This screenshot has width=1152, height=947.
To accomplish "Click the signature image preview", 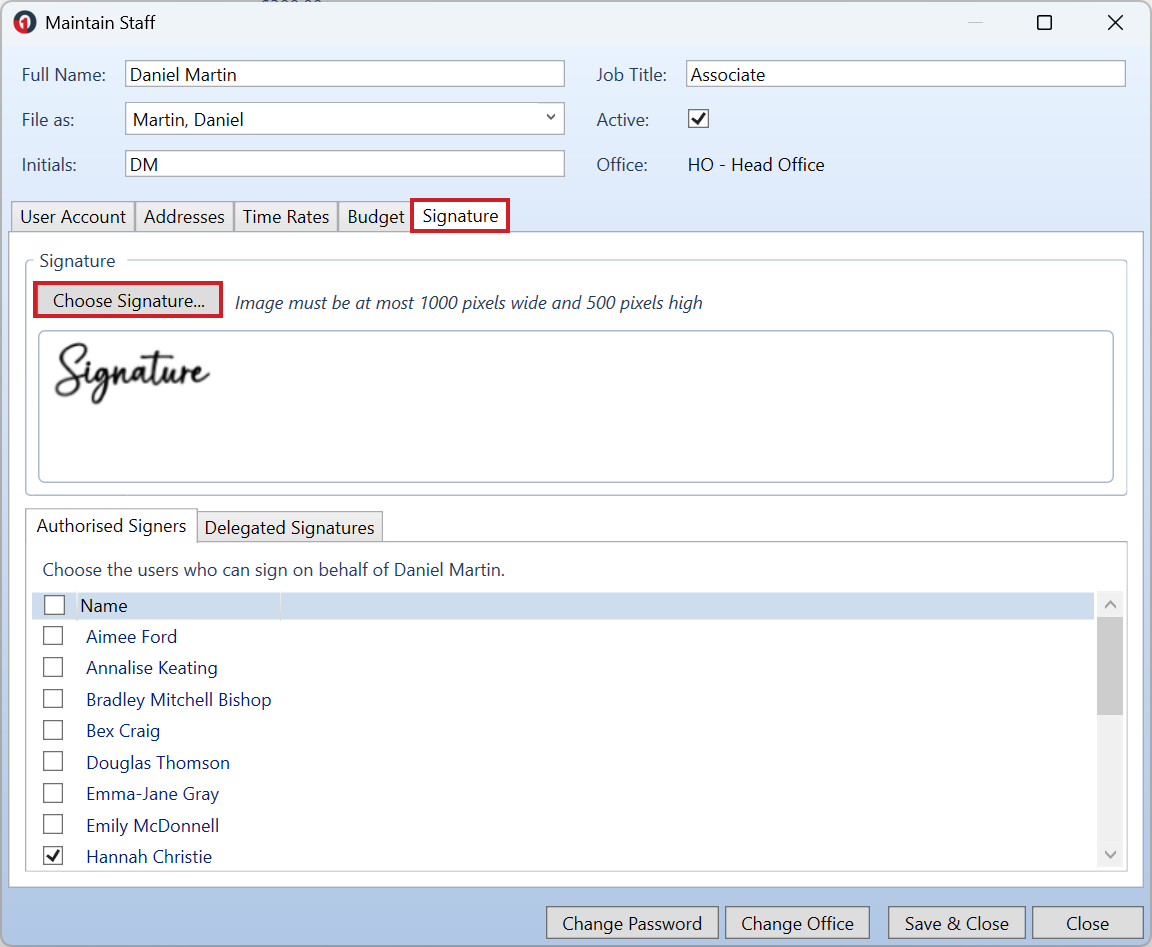I will pos(575,406).
